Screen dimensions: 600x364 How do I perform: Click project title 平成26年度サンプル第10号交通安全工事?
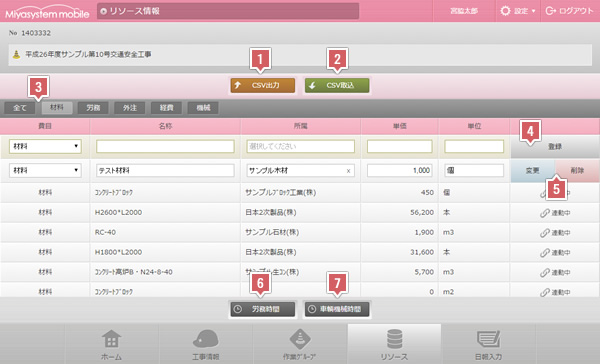click(x=88, y=54)
